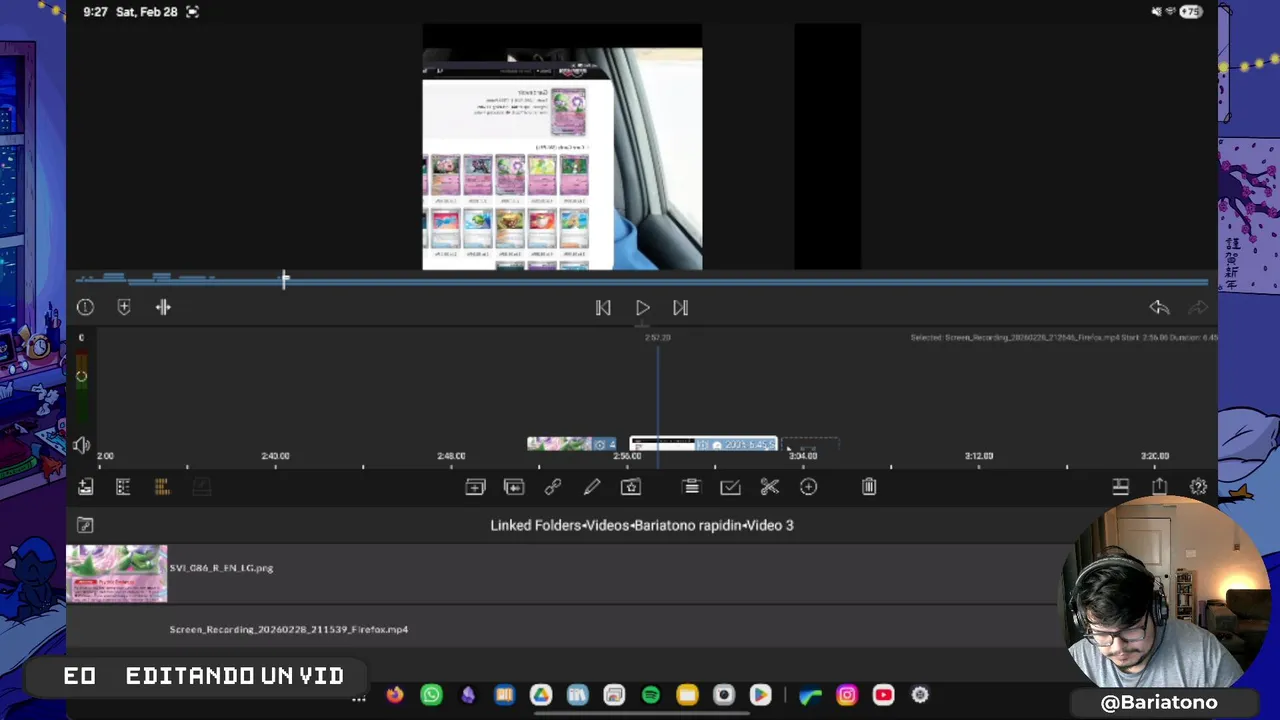Open the Play Store from the dock
The image size is (1280, 720).
(760, 695)
